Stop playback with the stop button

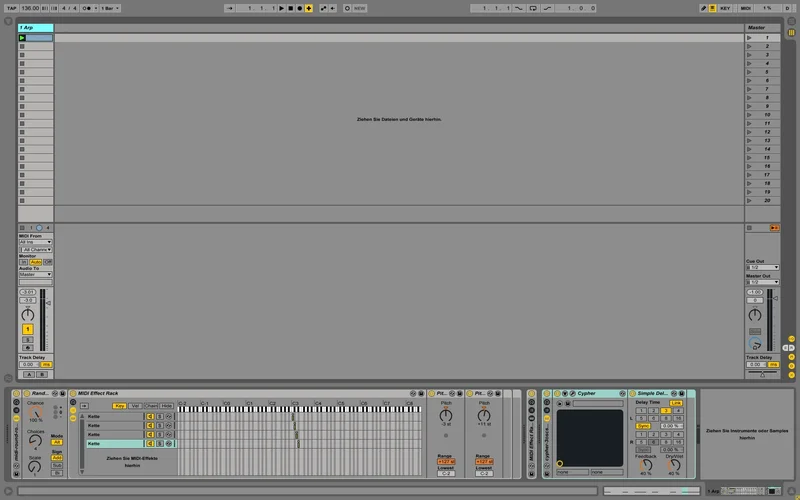(290, 8)
